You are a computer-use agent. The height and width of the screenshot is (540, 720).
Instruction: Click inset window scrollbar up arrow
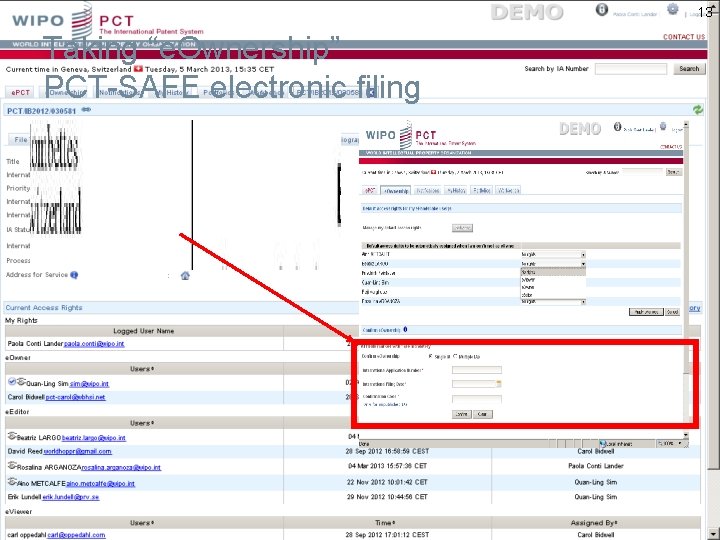click(686, 124)
